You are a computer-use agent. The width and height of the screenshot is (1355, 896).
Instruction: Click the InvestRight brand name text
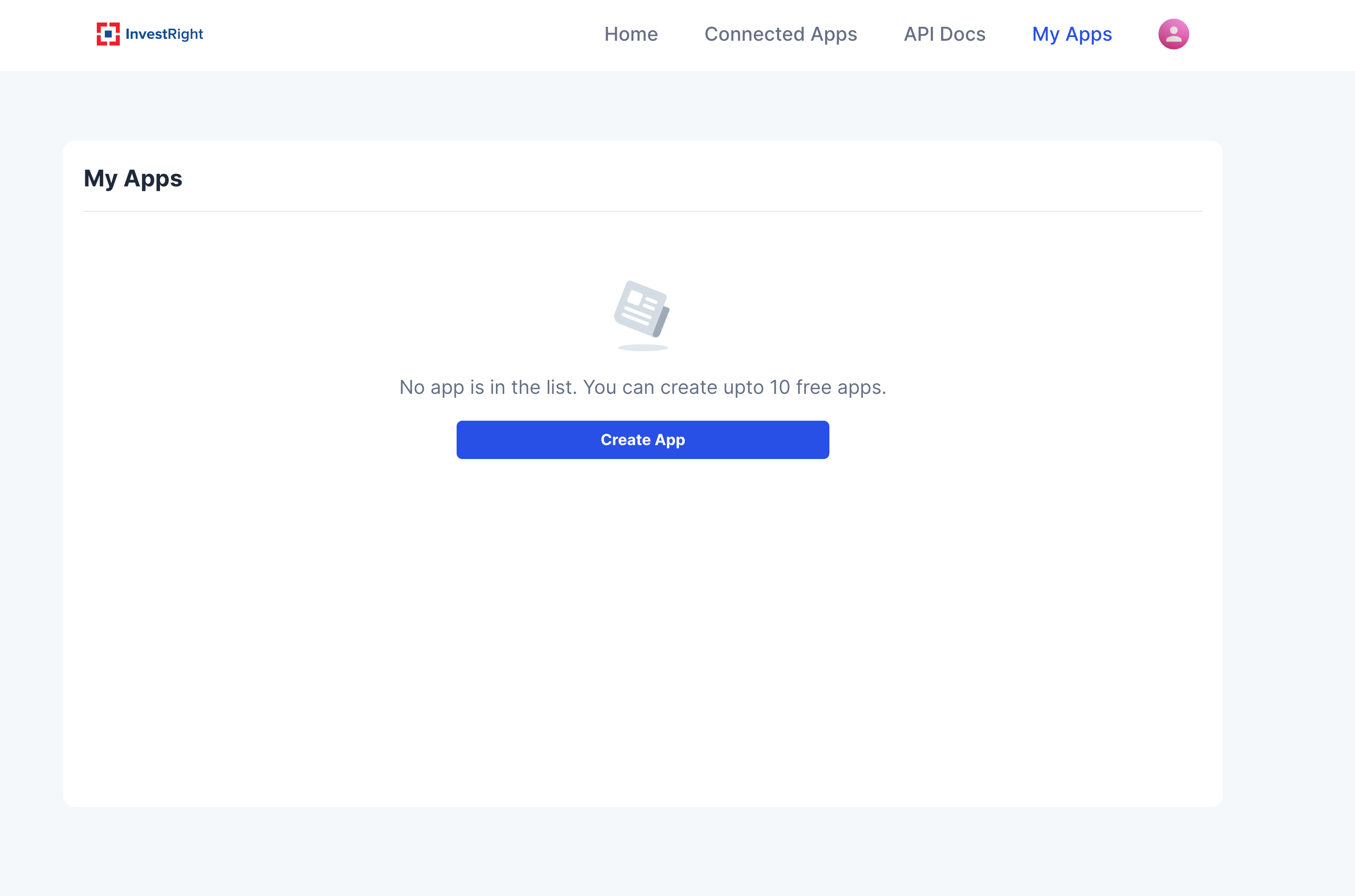coord(164,34)
